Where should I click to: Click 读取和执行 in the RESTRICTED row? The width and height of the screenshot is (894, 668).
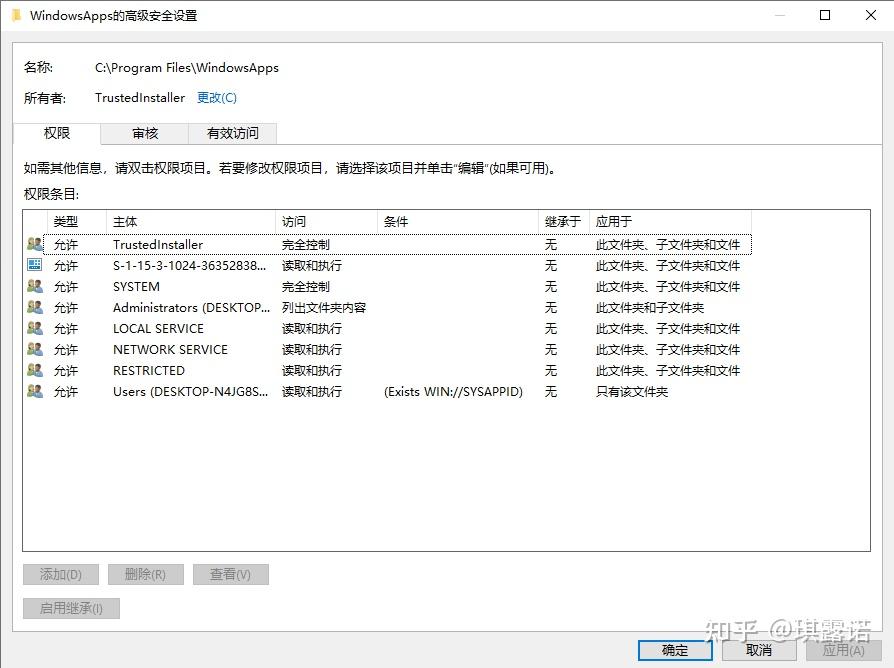point(312,371)
